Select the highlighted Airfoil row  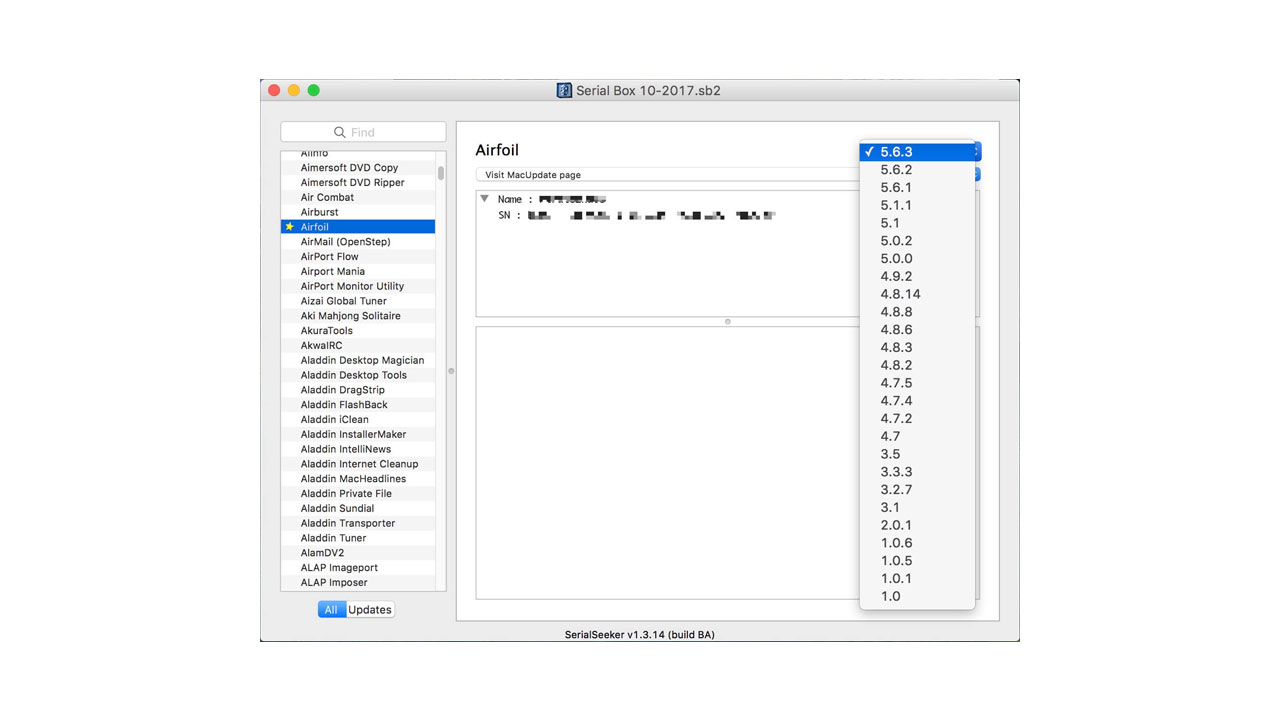pyautogui.click(x=358, y=227)
